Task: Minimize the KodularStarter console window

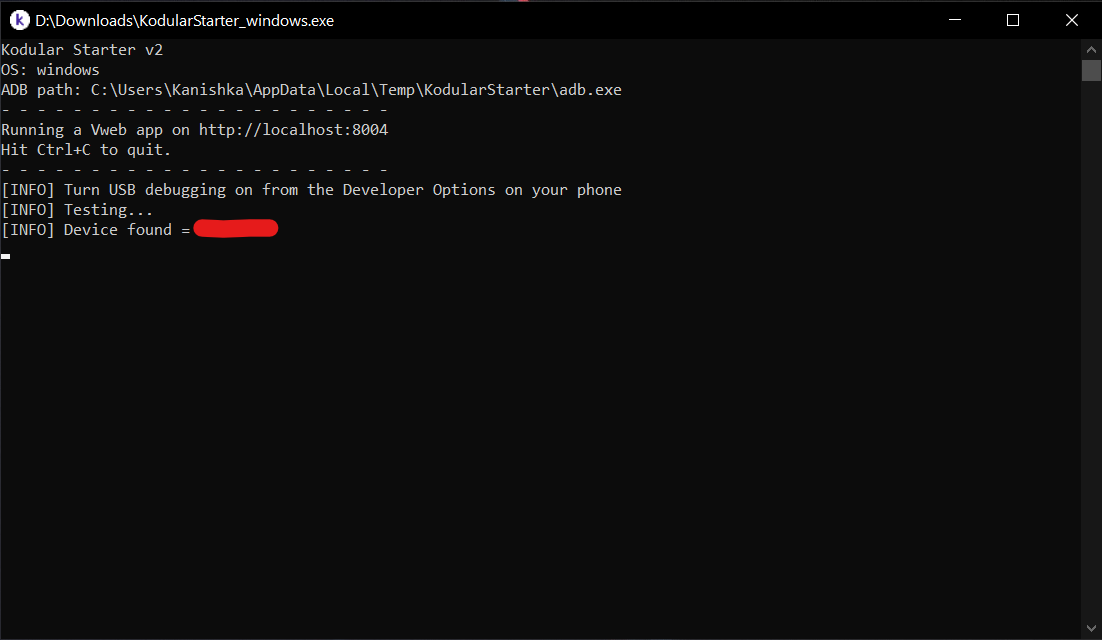Action: pyautogui.click(x=955, y=20)
